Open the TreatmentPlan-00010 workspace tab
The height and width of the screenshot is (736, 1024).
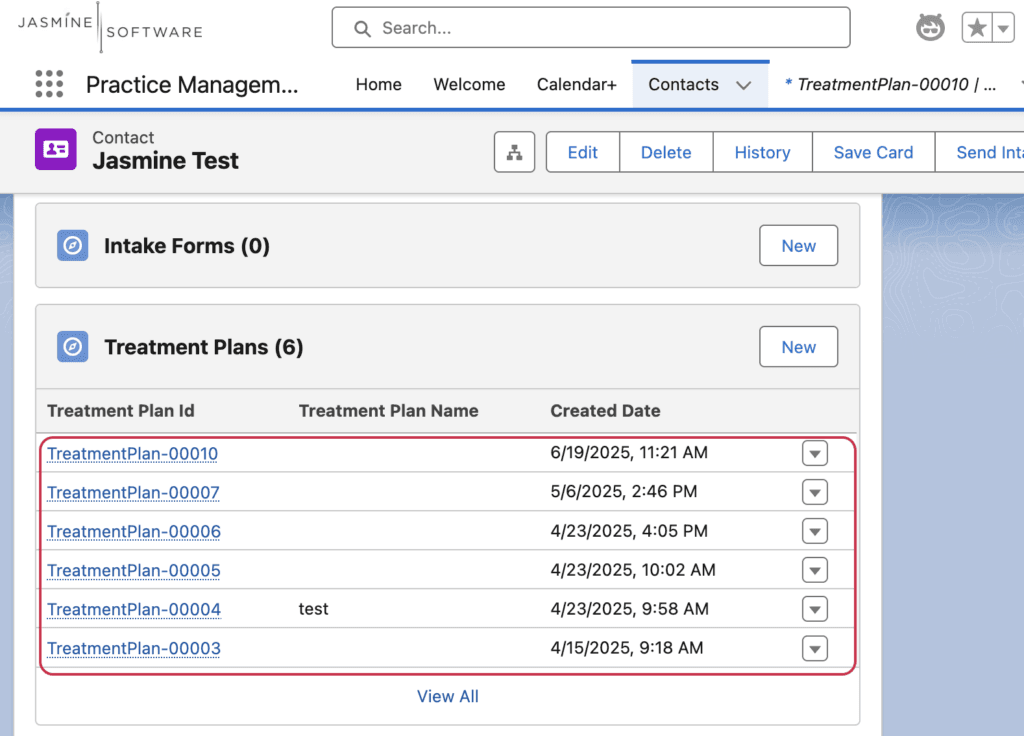click(890, 85)
